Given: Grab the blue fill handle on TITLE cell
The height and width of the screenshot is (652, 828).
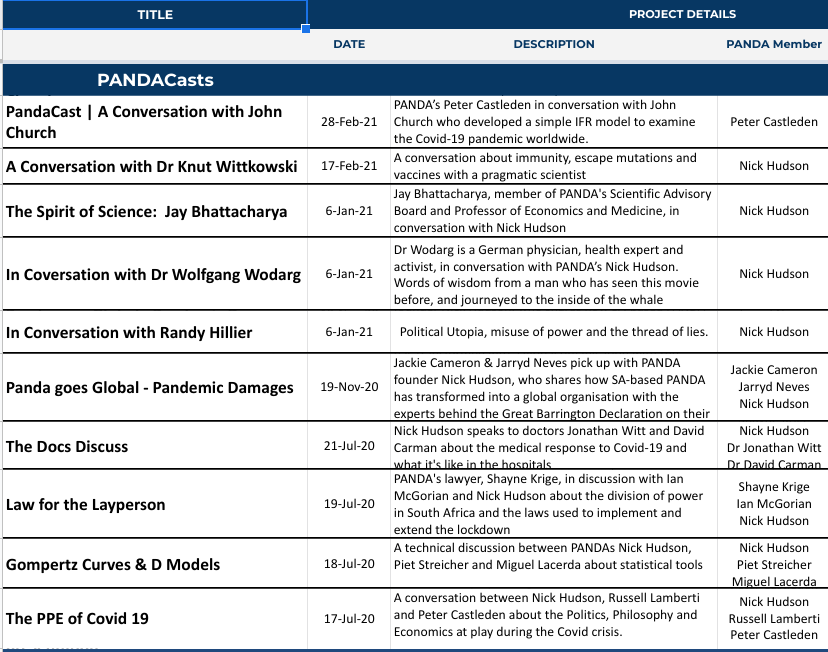Looking at the screenshot, I should [306, 29].
